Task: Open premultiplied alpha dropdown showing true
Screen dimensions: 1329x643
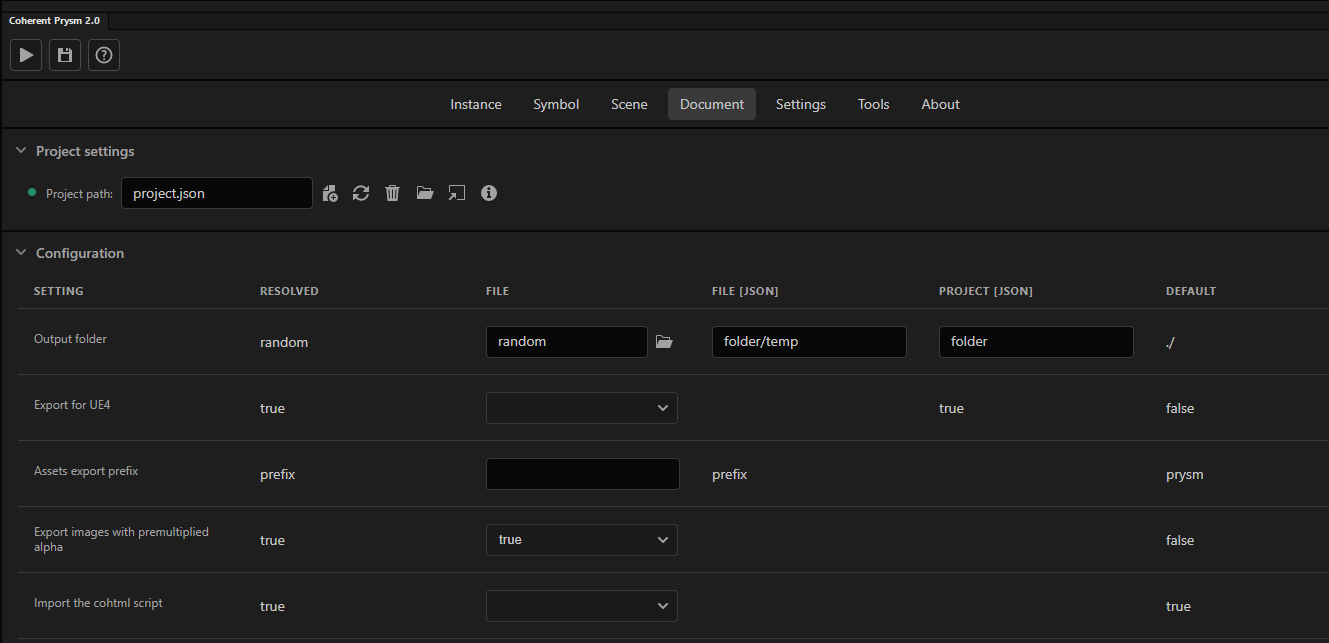Action: tap(582, 540)
